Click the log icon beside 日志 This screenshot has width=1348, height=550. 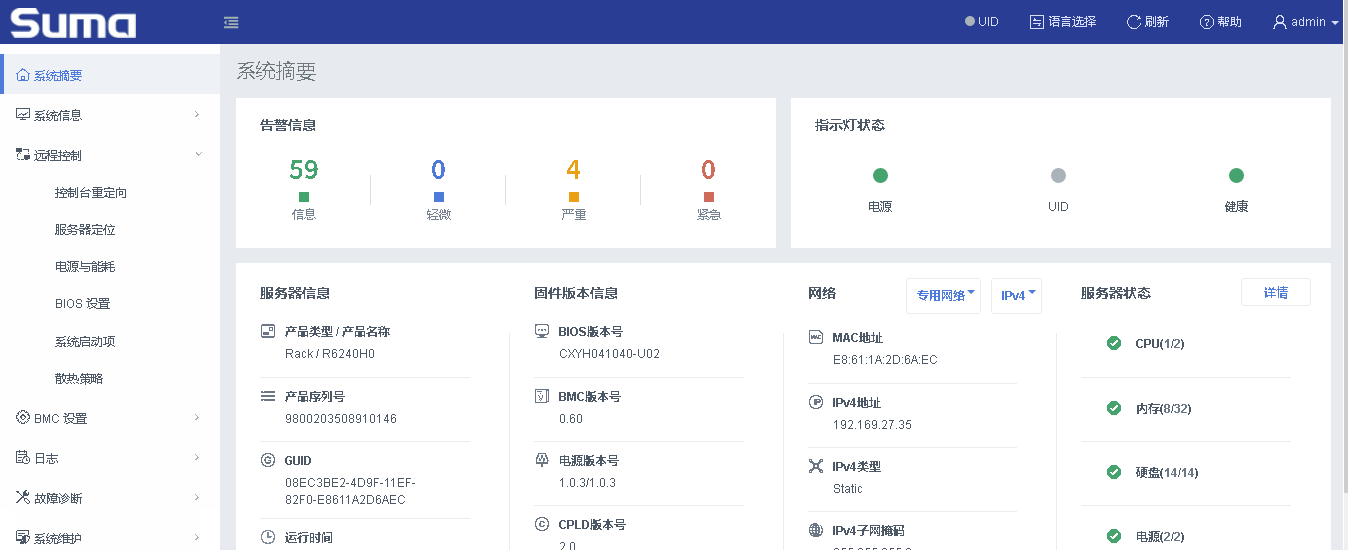pyautogui.click(x=23, y=458)
